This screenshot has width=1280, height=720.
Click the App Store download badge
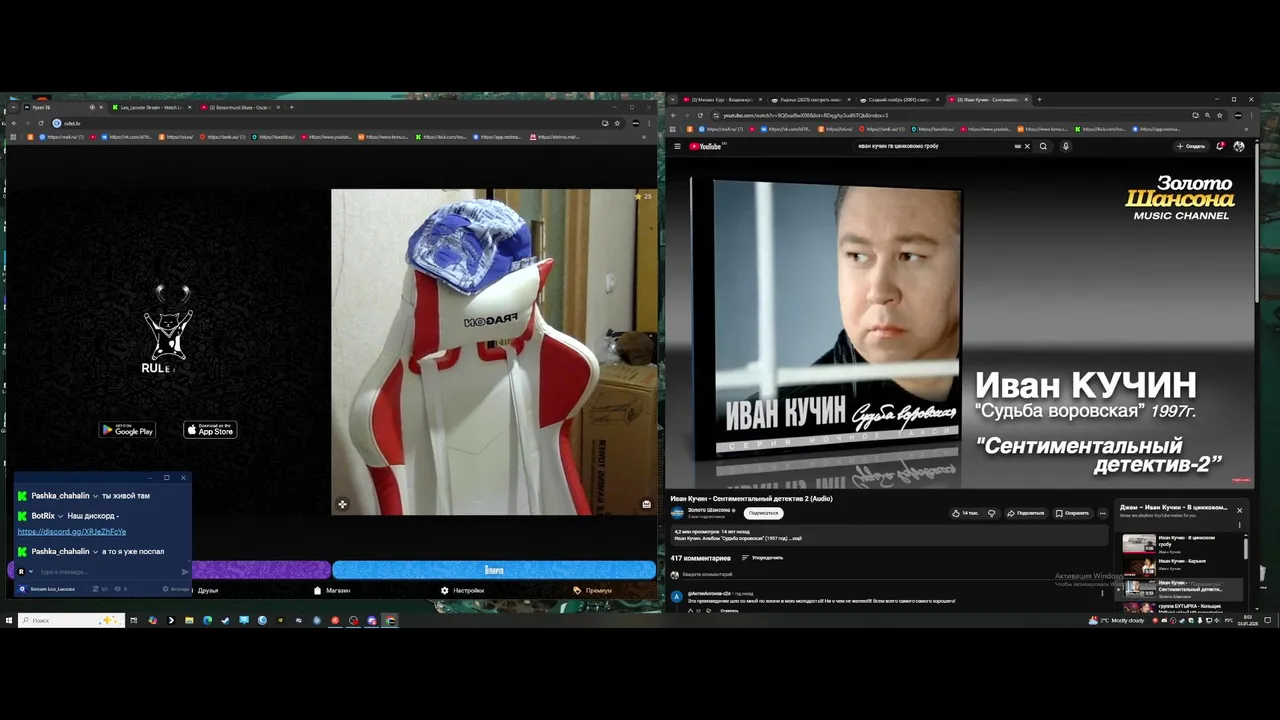pyautogui.click(x=210, y=430)
